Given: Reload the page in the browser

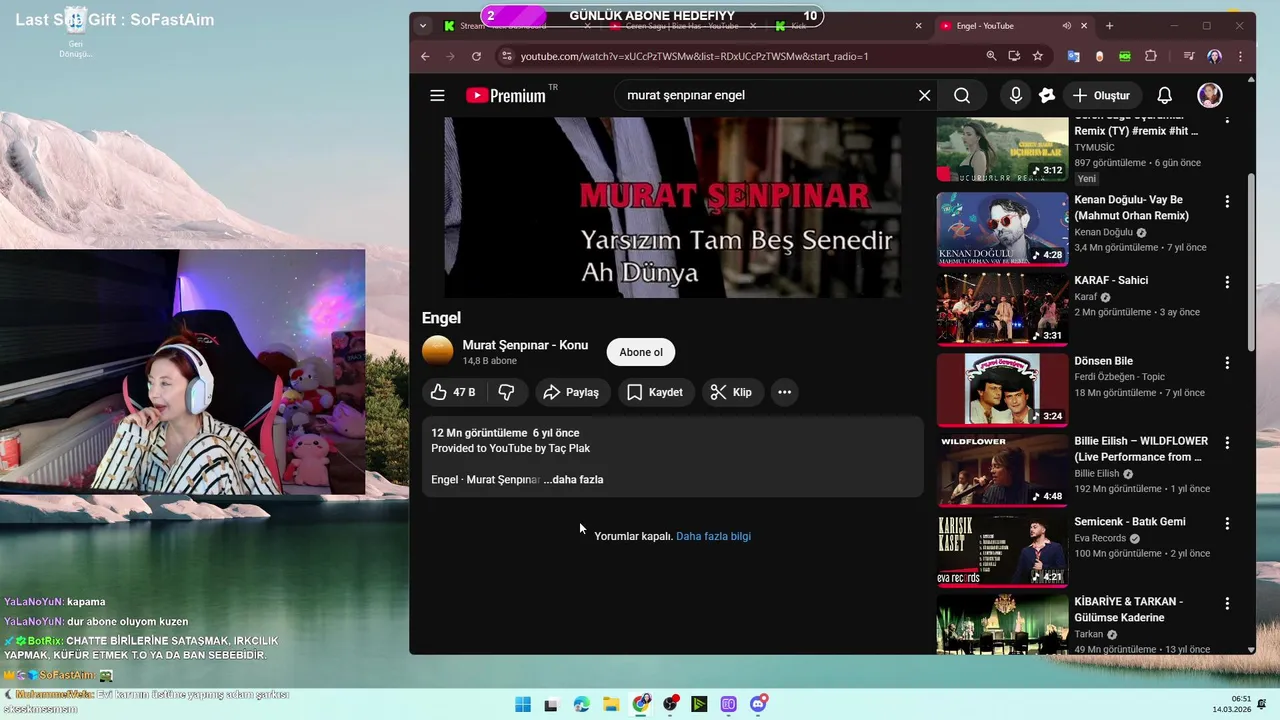Looking at the screenshot, I should pos(476,56).
